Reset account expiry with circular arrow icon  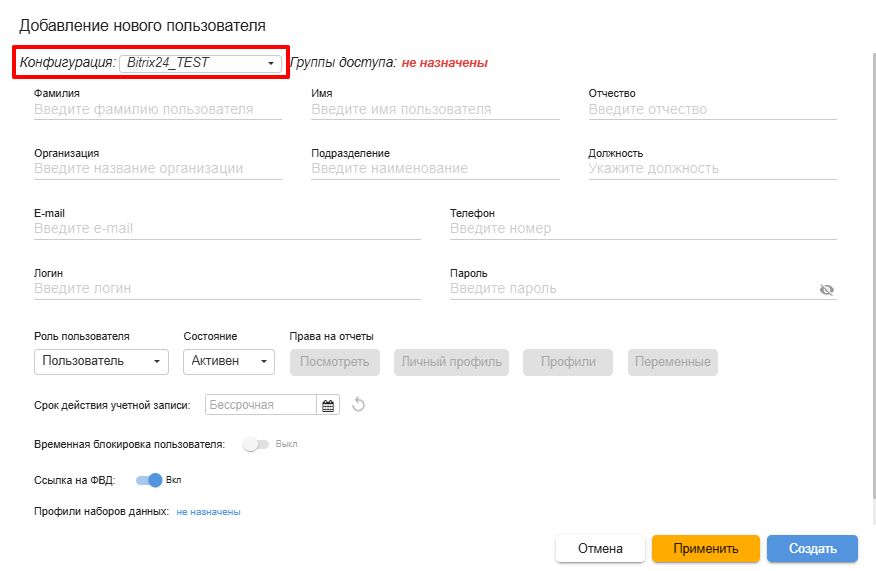[358, 405]
